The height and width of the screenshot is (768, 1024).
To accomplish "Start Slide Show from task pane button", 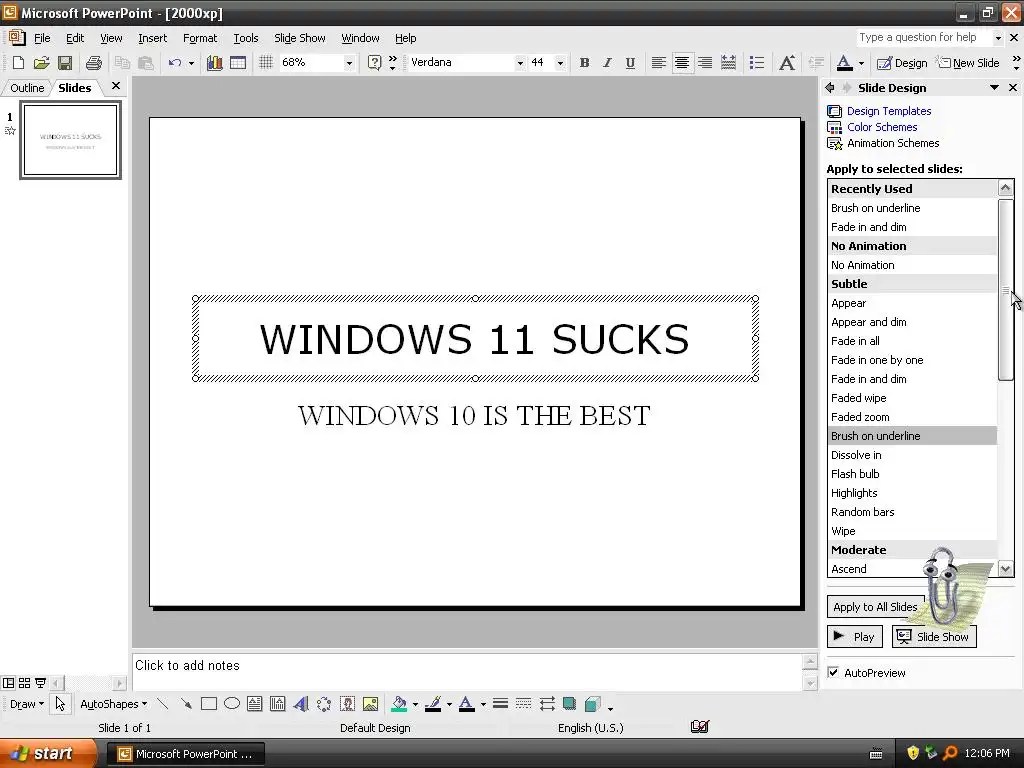I will [935, 637].
